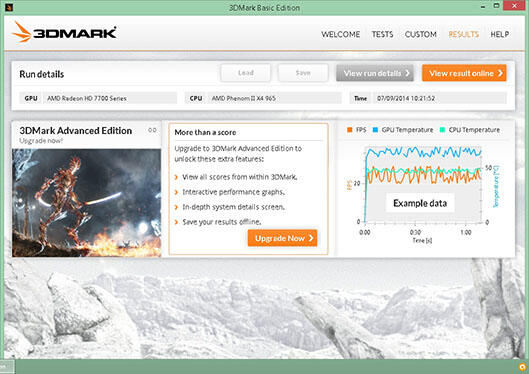Click the orange icon in the bottom-right corner
529x374 pixels.
[x=523, y=367]
